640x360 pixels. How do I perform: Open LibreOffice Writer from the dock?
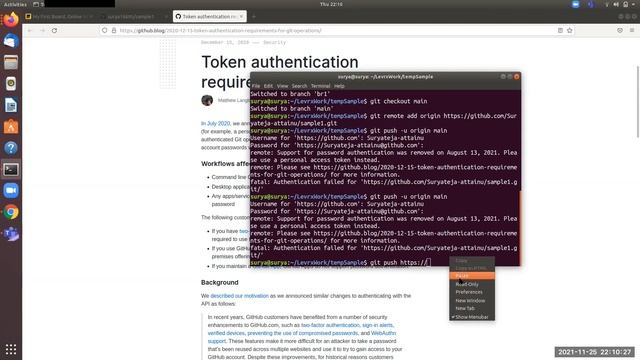coord(11,105)
